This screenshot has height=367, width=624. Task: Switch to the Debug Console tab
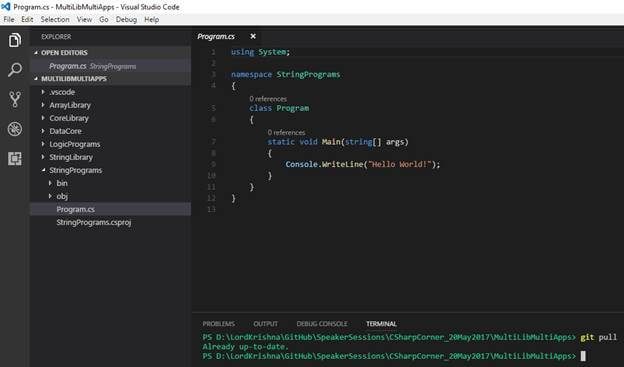pyautogui.click(x=322, y=324)
